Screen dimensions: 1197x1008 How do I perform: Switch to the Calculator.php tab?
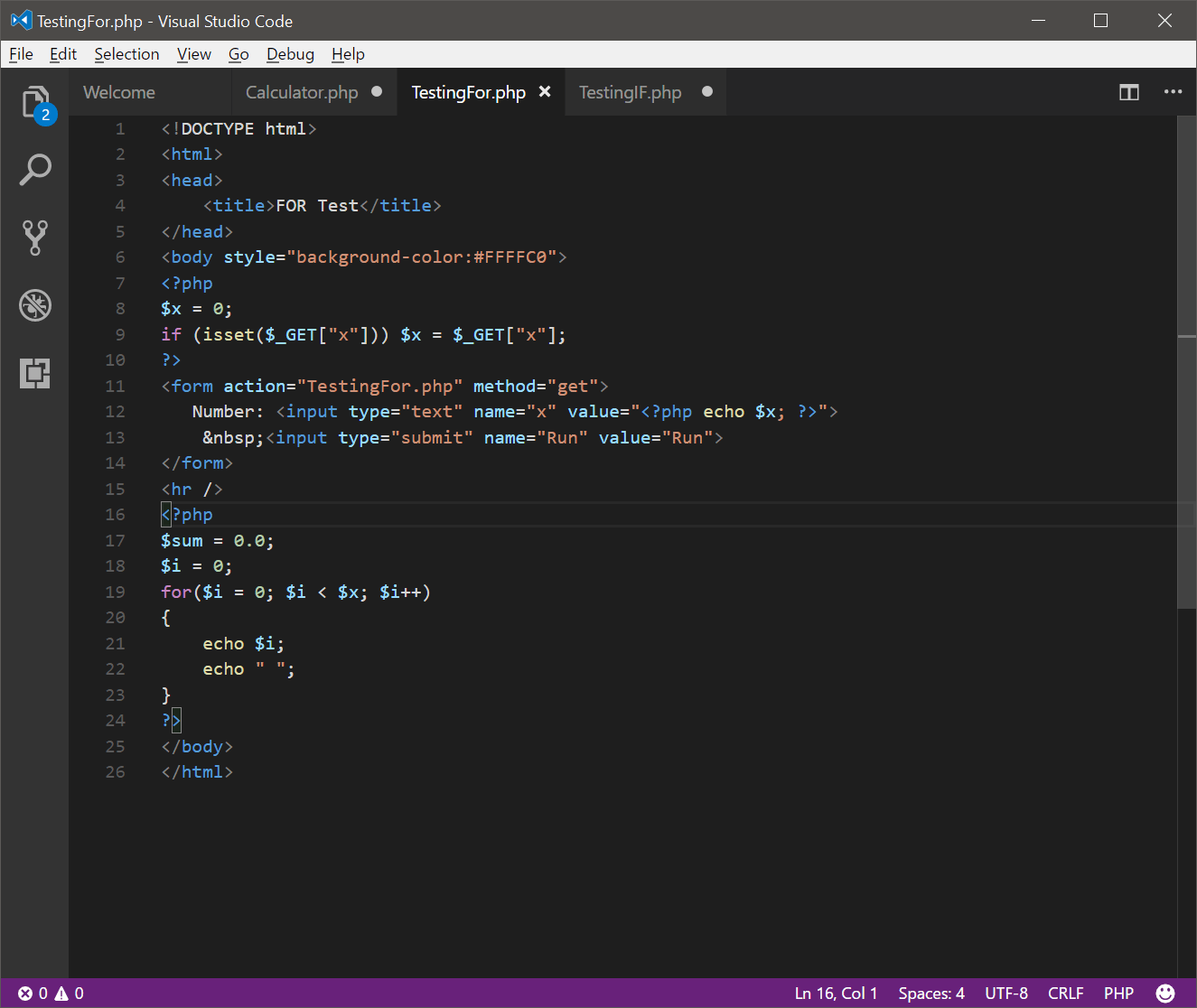click(x=302, y=92)
